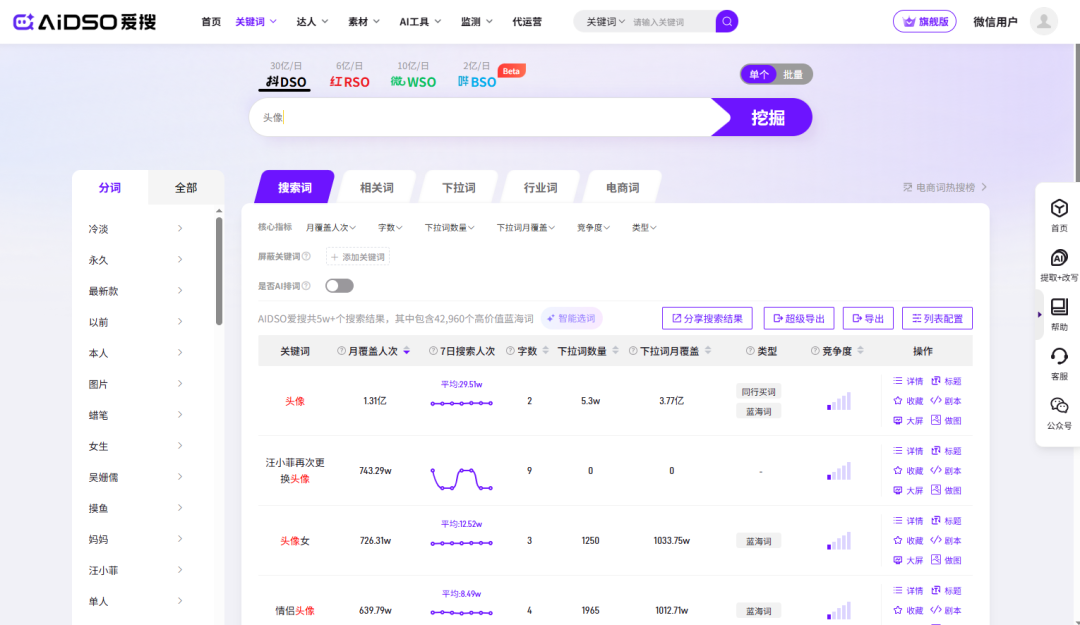The width and height of the screenshot is (1080, 625).
Task: Toggle the 是否AI排词 switch on
Action: (339, 284)
